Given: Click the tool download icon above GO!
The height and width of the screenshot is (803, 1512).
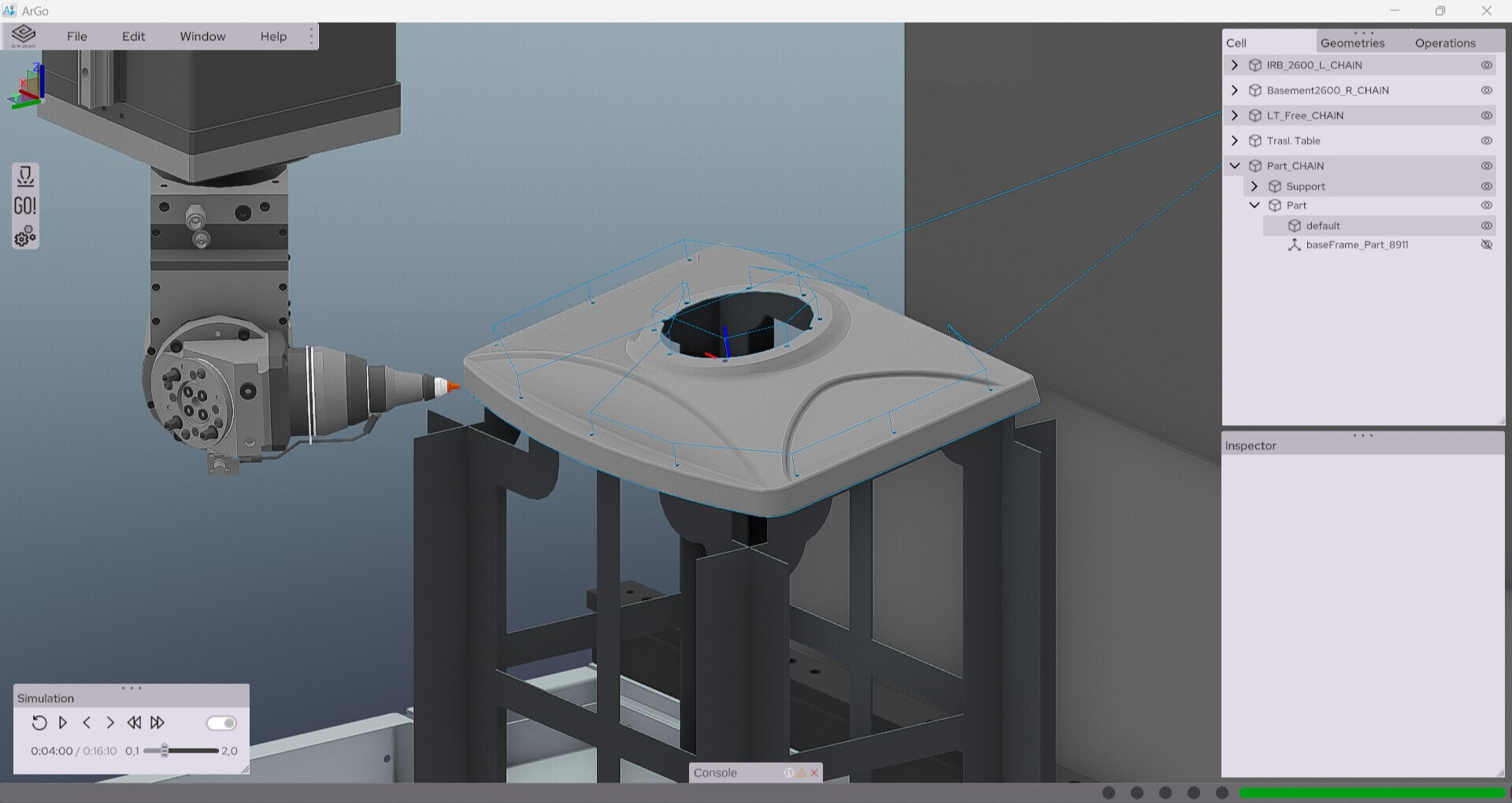Looking at the screenshot, I should tap(25, 176).
